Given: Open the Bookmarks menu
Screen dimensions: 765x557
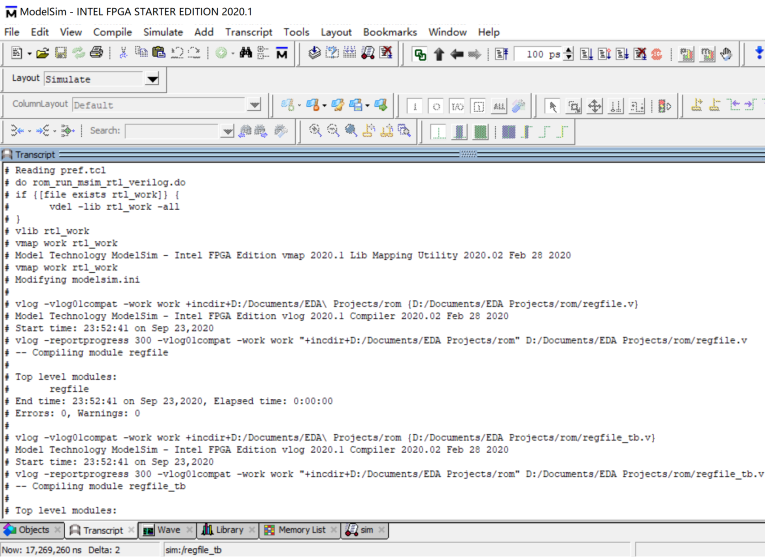Looking at the screenshot, I should point(390,32).
